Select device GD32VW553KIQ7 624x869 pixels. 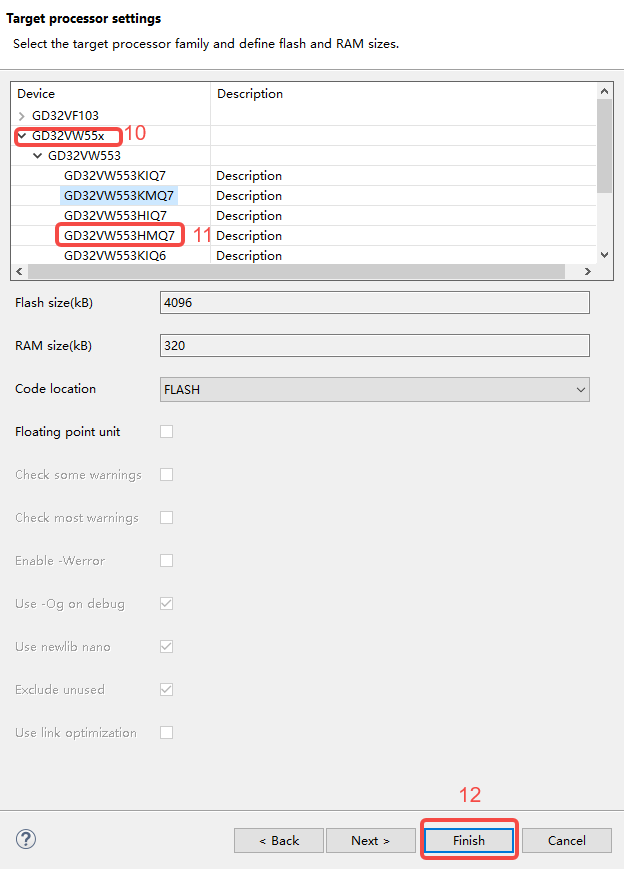(x=115, y=176)
